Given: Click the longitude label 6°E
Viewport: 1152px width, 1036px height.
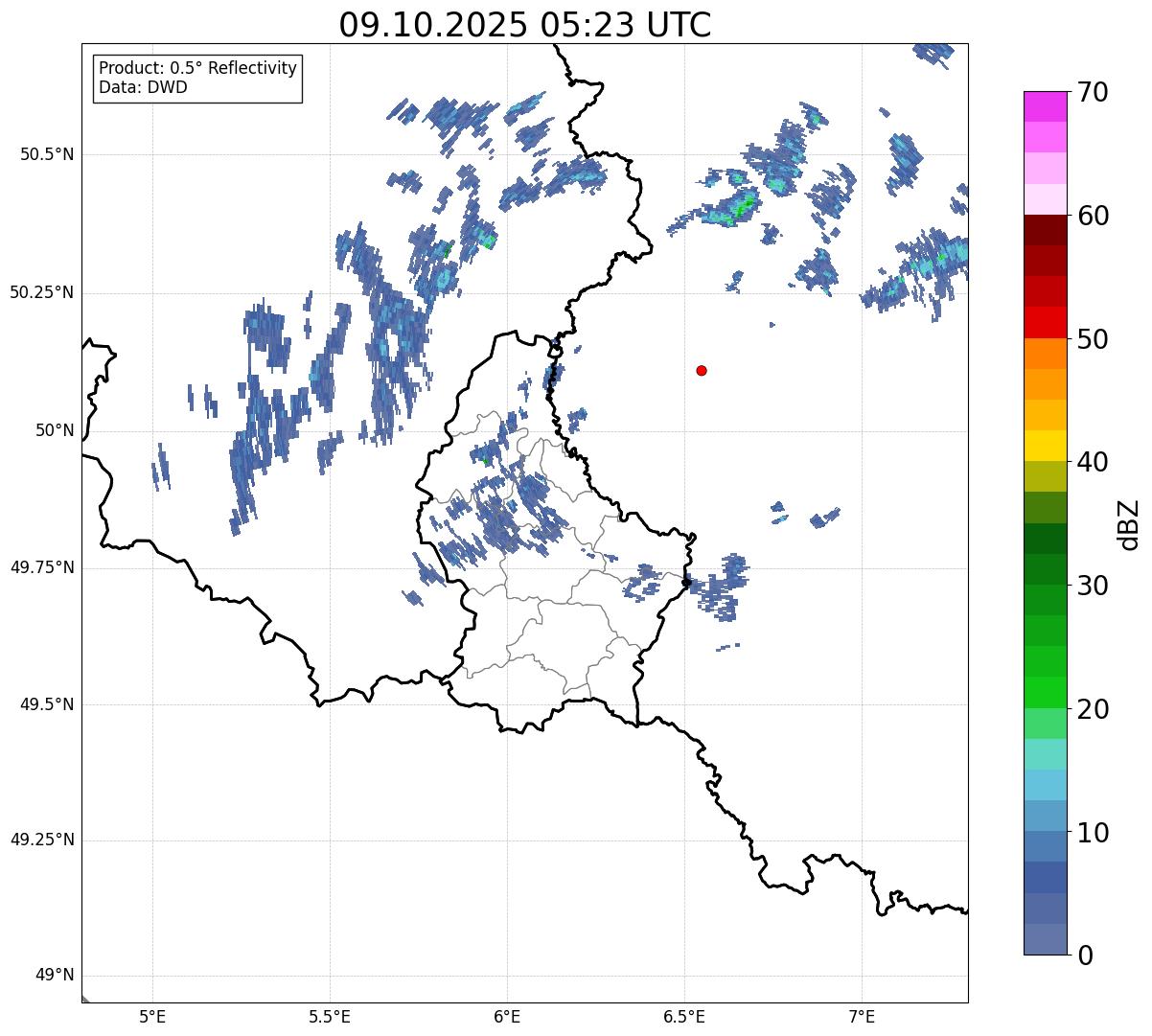Looking at the screenshot, I should coord(507,1017).
